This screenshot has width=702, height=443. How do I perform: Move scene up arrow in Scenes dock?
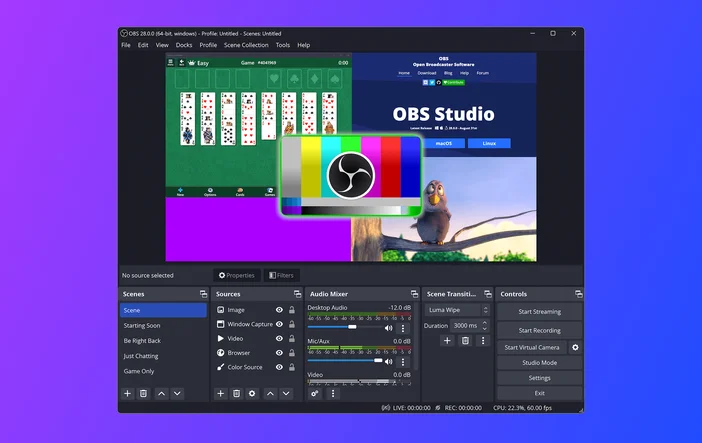[x=161, y=393]
